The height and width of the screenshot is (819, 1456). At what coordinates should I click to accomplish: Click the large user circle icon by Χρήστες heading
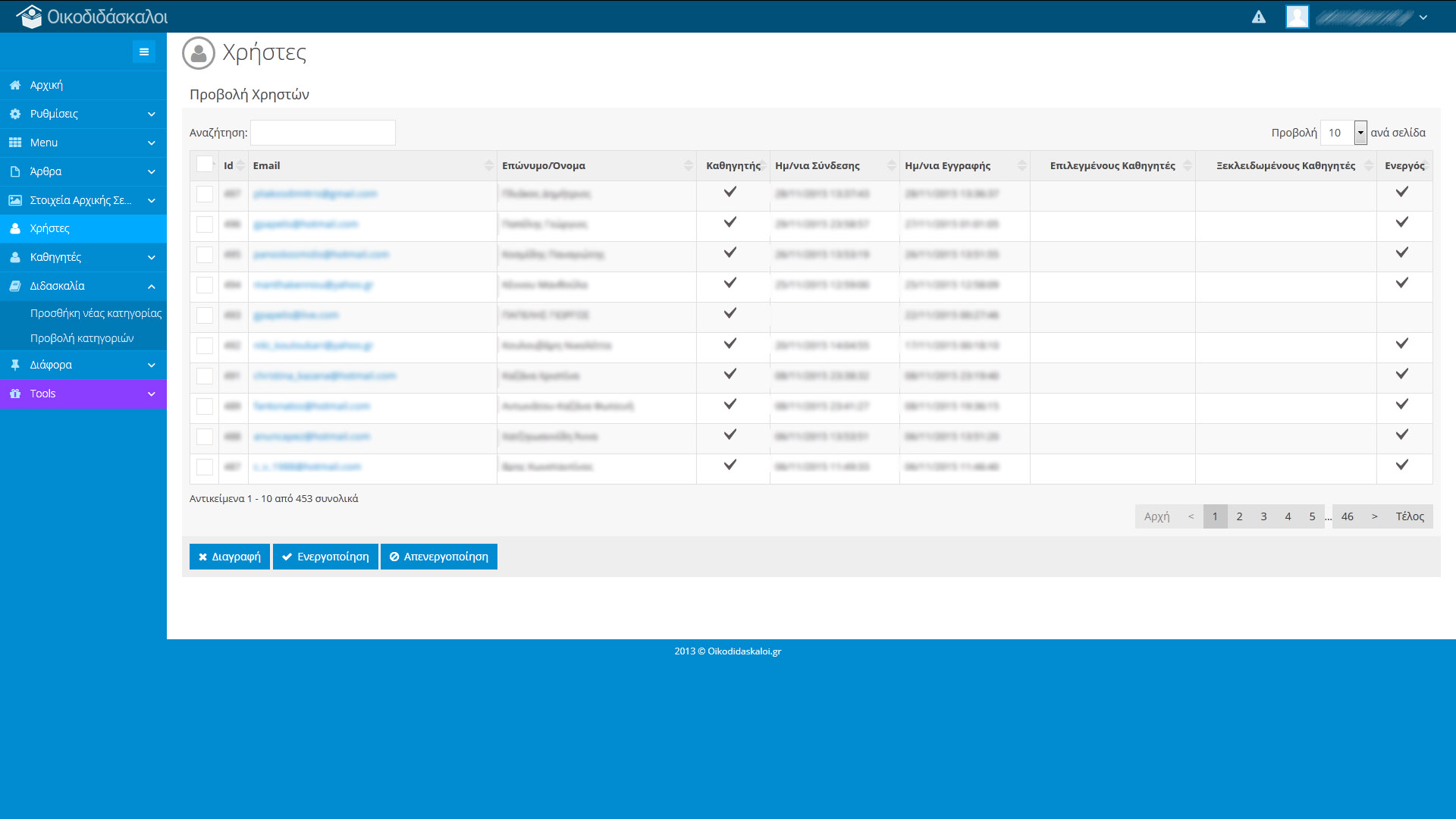199,53
